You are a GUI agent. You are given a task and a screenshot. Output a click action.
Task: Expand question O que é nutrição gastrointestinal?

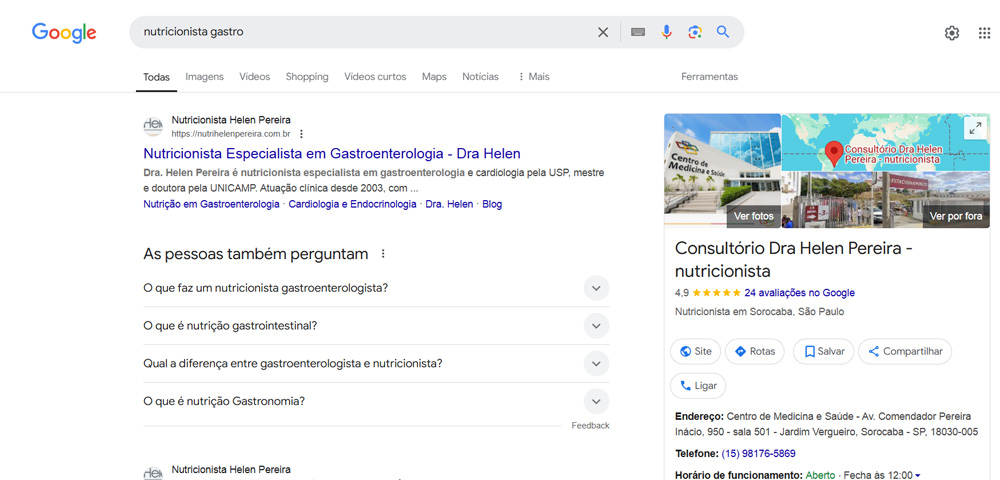(376, 326)
